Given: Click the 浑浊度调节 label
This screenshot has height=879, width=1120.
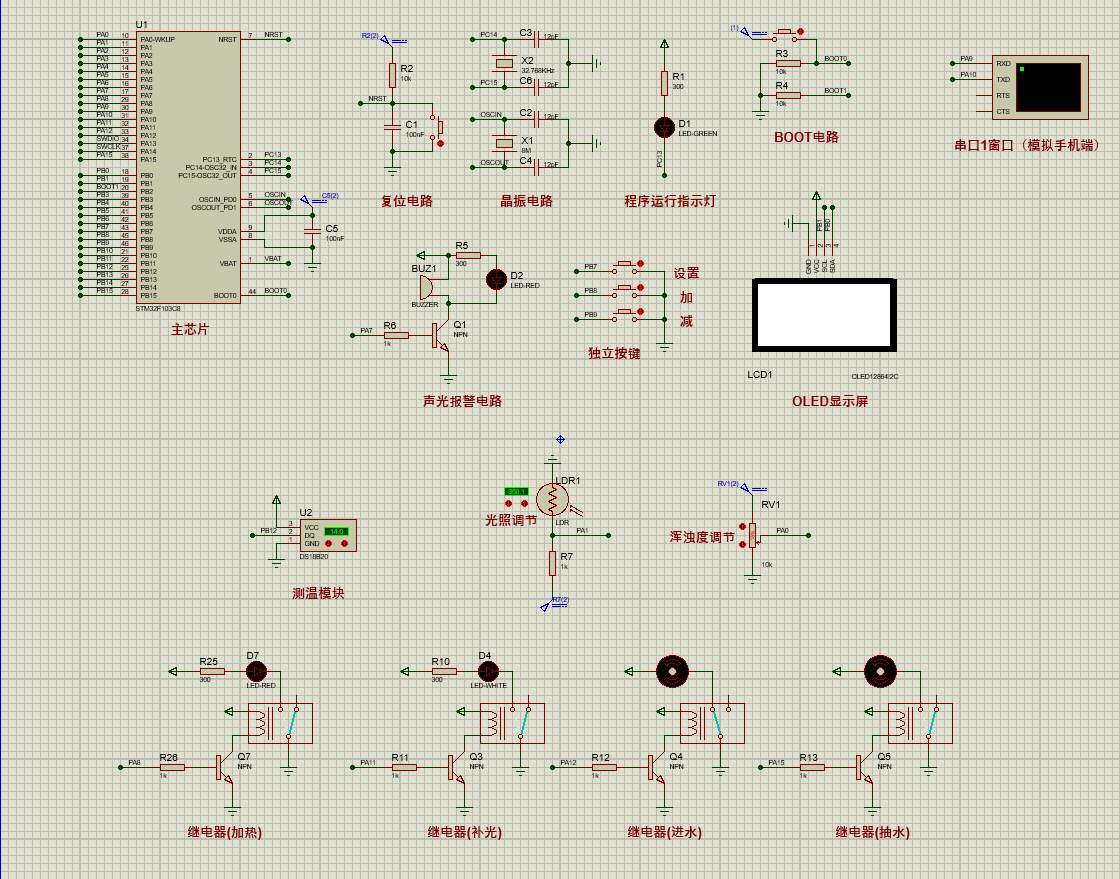Looking at the screenshot, I should pos(702,538).
